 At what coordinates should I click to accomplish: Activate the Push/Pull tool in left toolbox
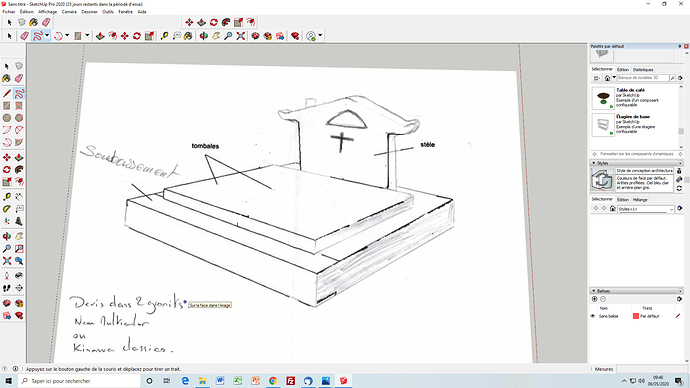[x=19, y=157]
